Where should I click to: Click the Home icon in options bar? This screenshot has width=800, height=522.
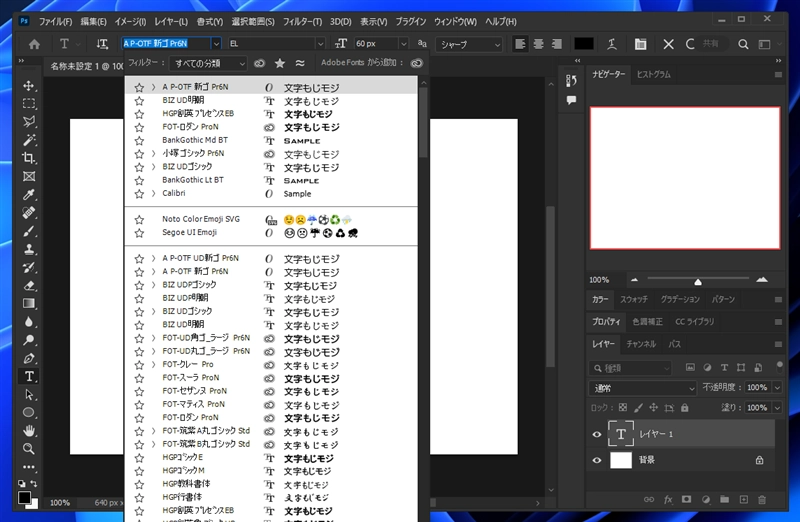pyautogui.click(x=34, y=44)
